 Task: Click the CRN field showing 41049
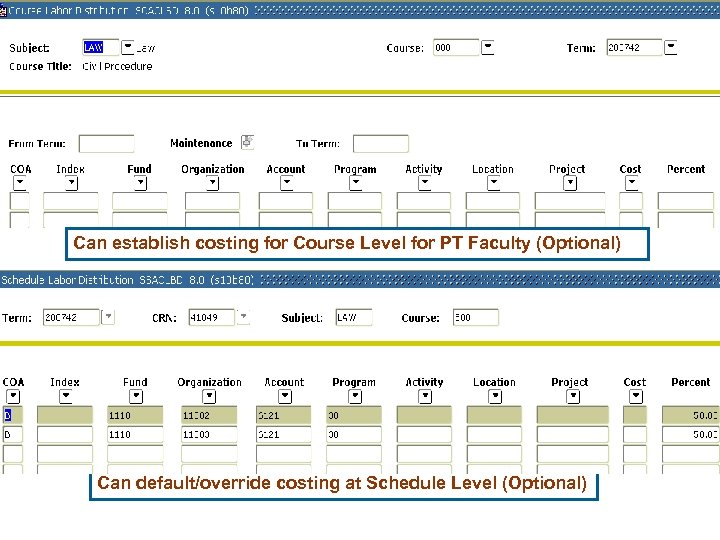coord(212,317)
